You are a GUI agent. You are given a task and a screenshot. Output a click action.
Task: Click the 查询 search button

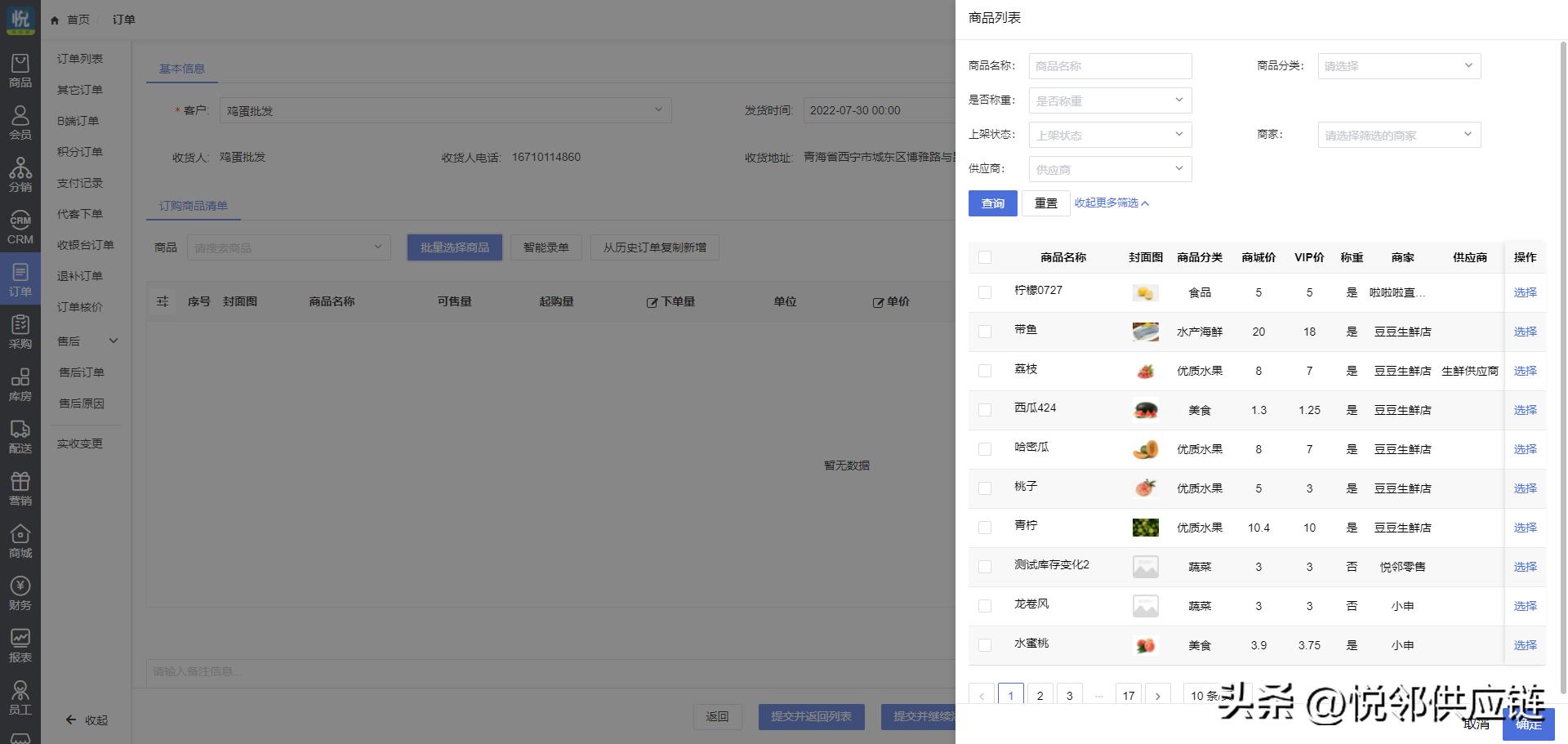pyautogui.click(x=992, y=203)
